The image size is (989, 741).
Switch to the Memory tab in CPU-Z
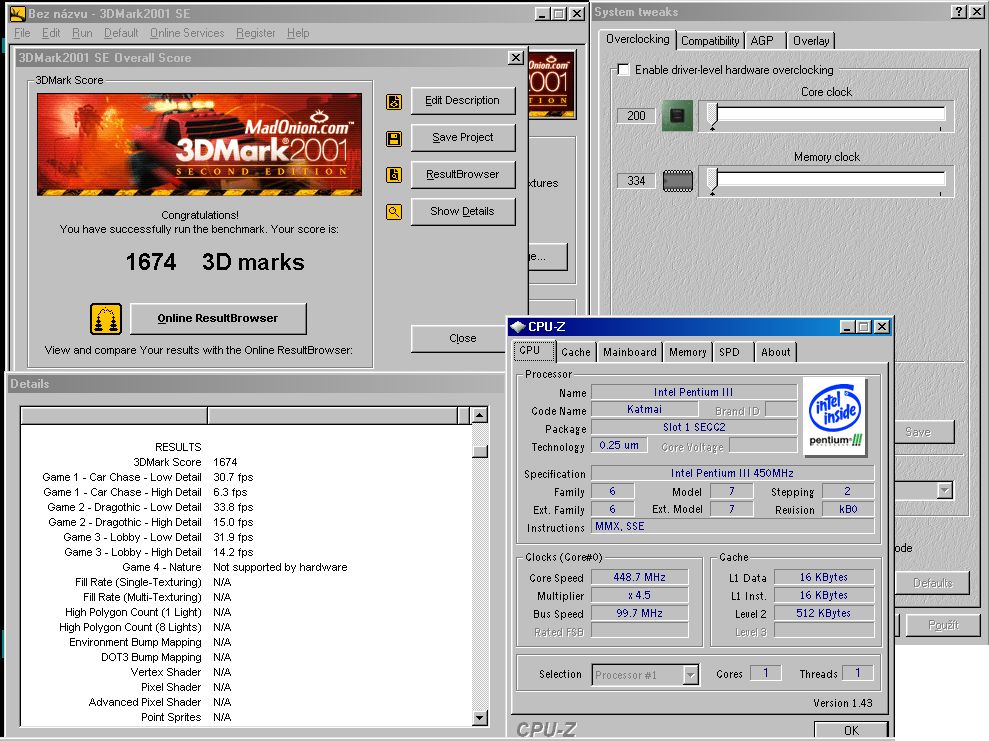click(x=688, y=352)
